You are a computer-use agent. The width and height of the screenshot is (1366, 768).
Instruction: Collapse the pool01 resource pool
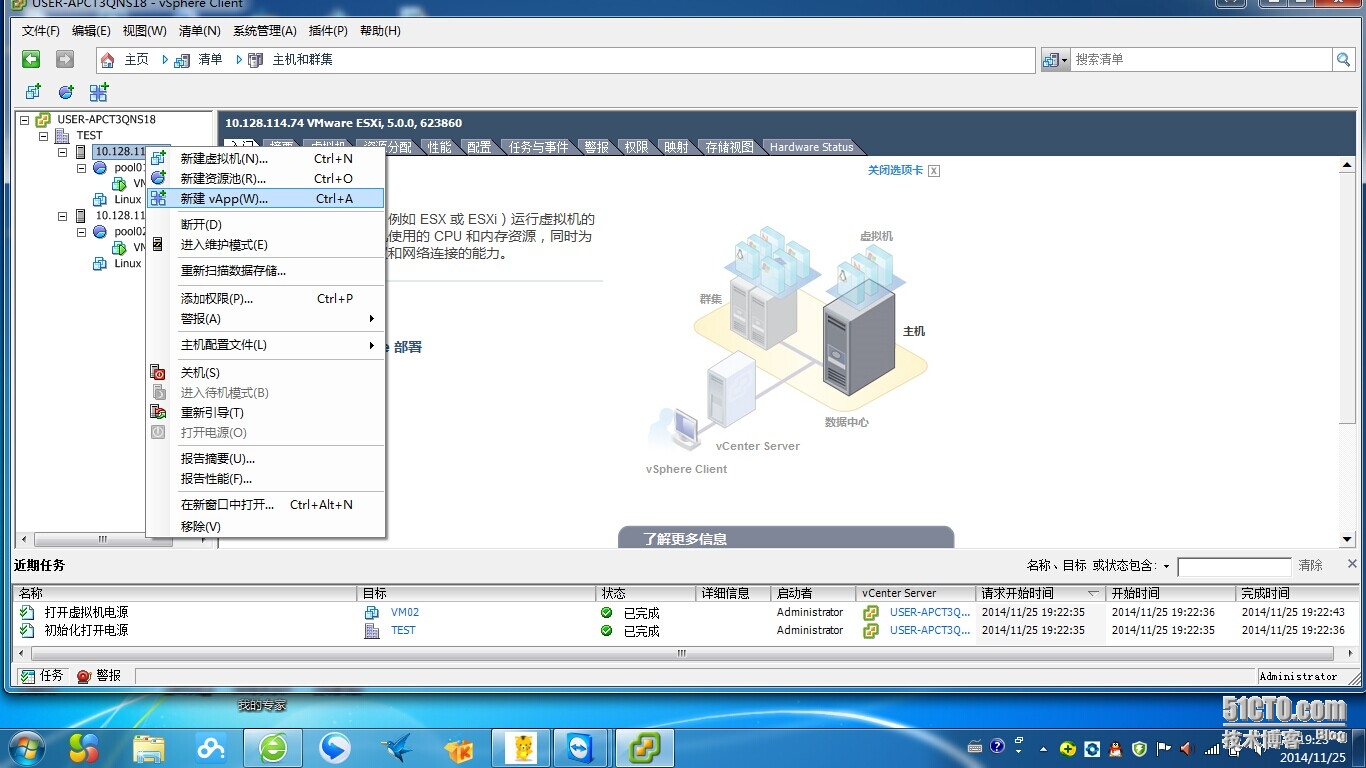pyautogui.click(x=82, y=167)
